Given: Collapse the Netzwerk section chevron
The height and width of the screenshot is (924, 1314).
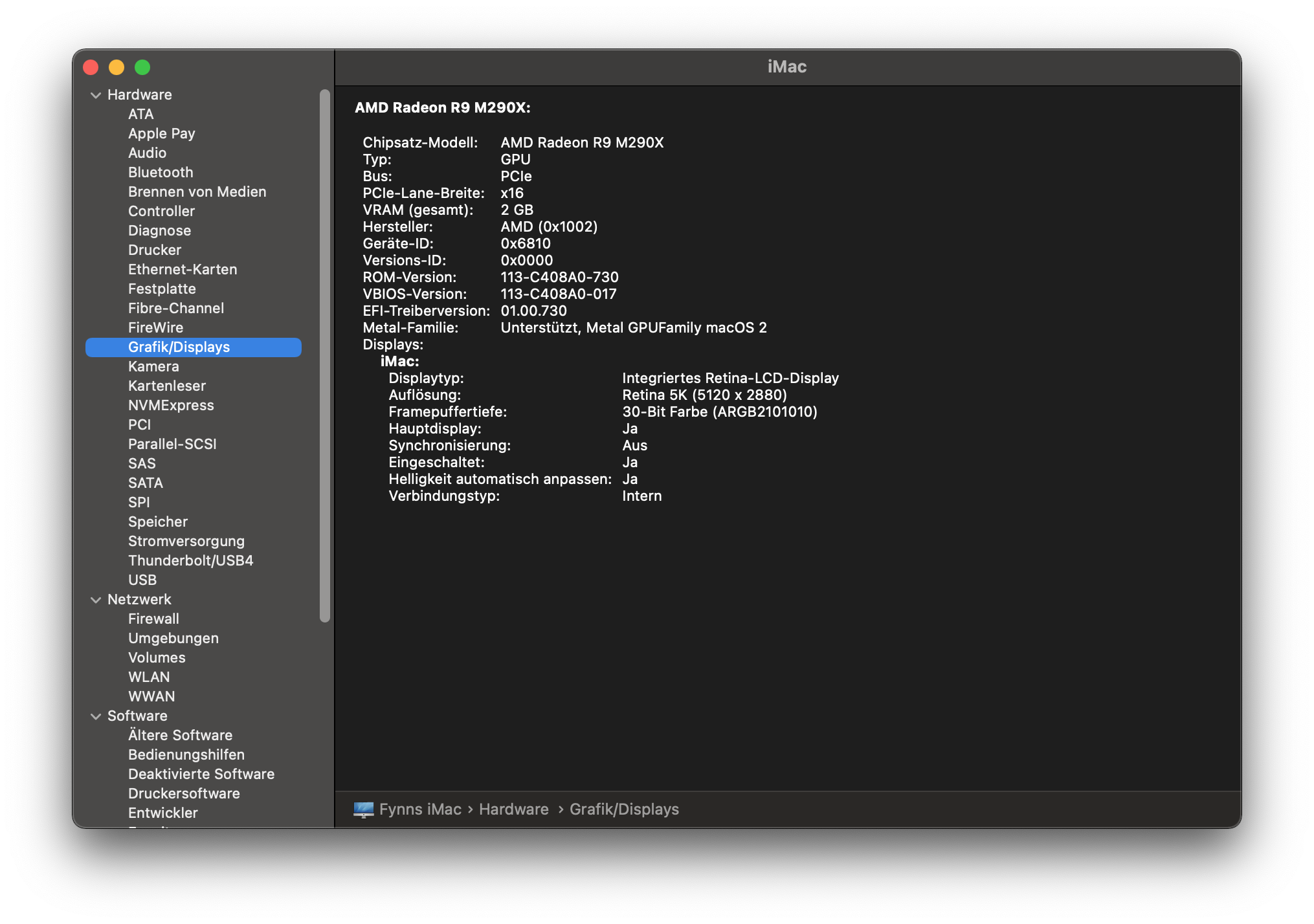Looking at the screenshot, I should point(96,600).
